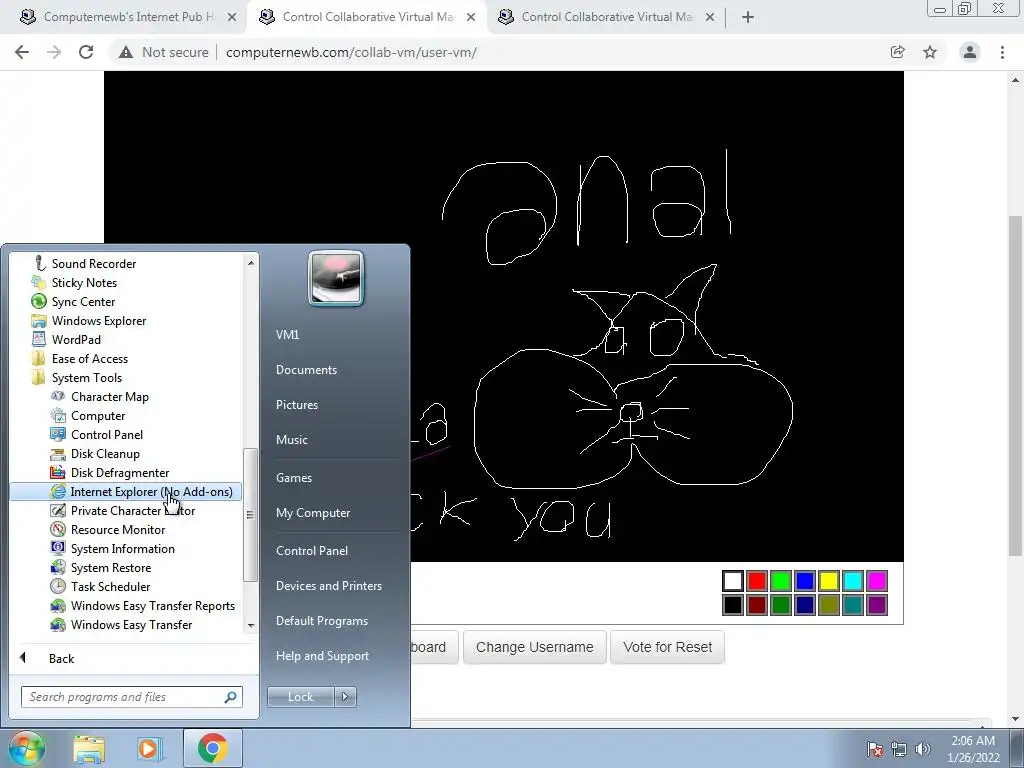The height and width of the screenshot is (768, 1024).
Task: Open Chrome's three-dot menu
Action: point(1002,52)
